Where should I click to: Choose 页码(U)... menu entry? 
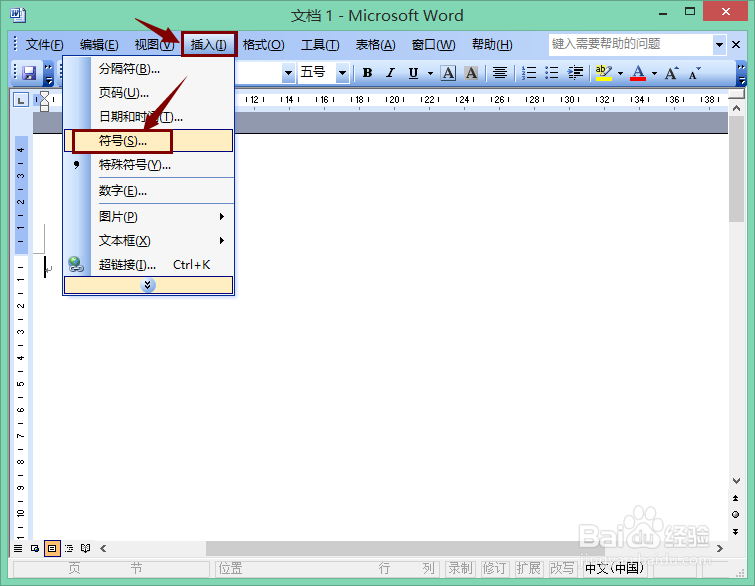tap(148, 92)
